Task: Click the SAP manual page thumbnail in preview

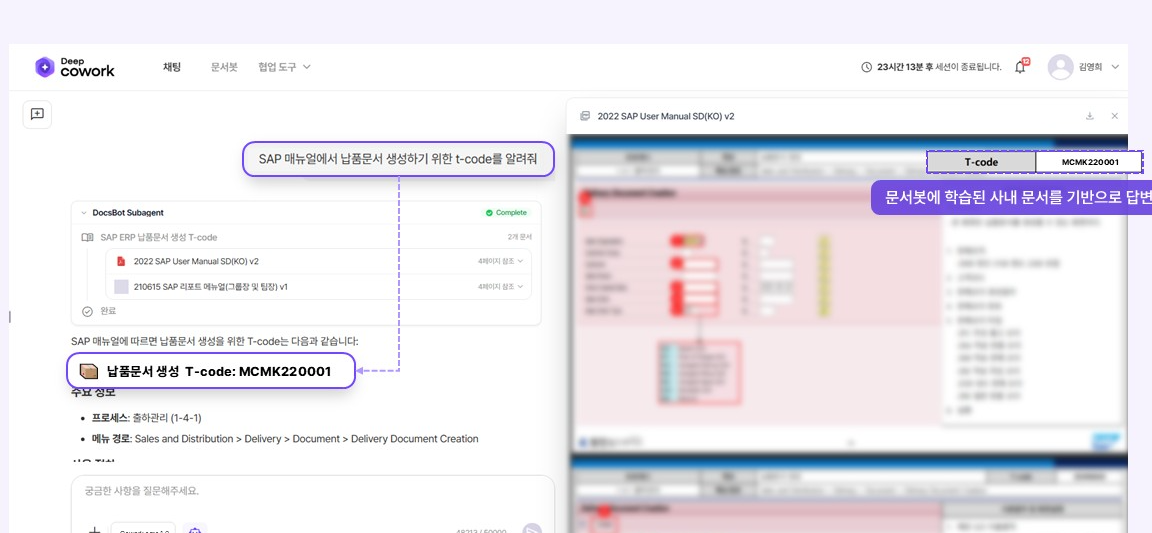Action: tap(849, 293)
